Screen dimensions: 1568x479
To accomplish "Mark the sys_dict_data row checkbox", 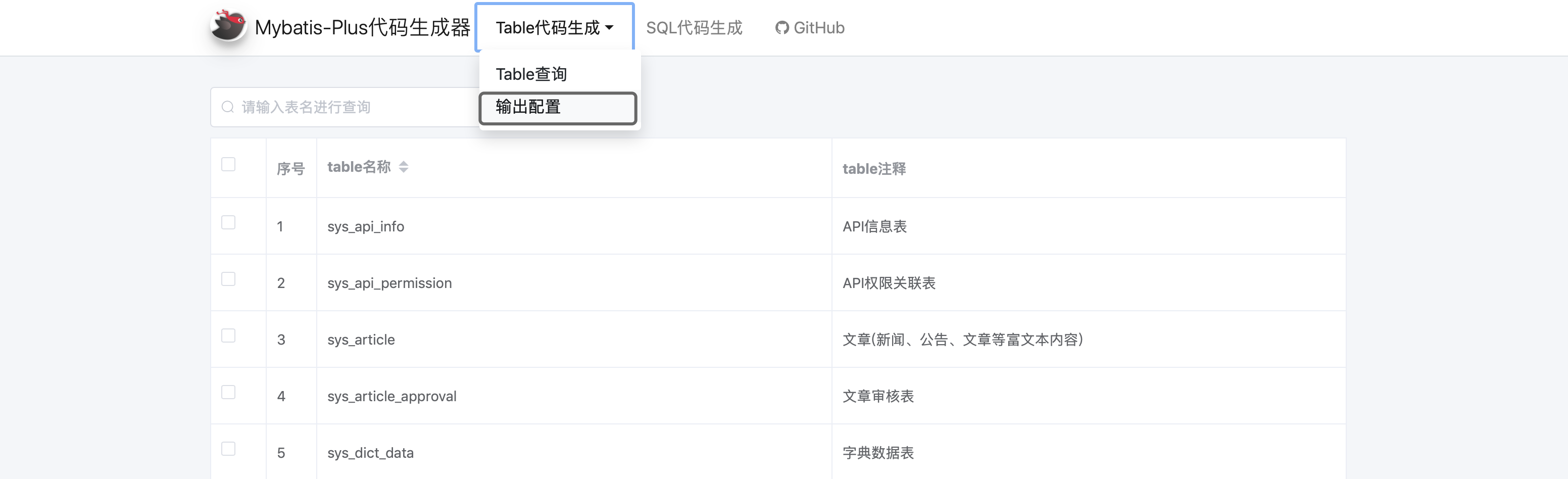I will tap(228, 449).
